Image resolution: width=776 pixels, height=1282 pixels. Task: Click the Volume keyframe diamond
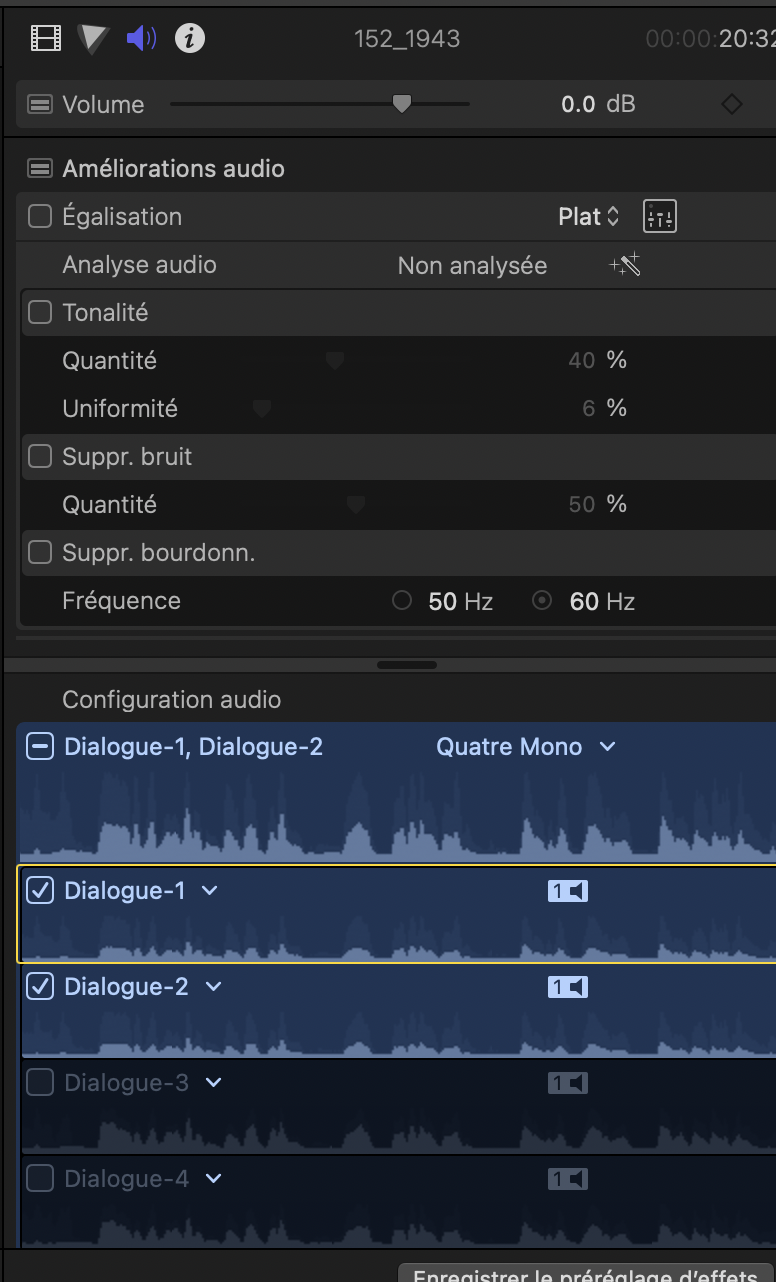732,104
